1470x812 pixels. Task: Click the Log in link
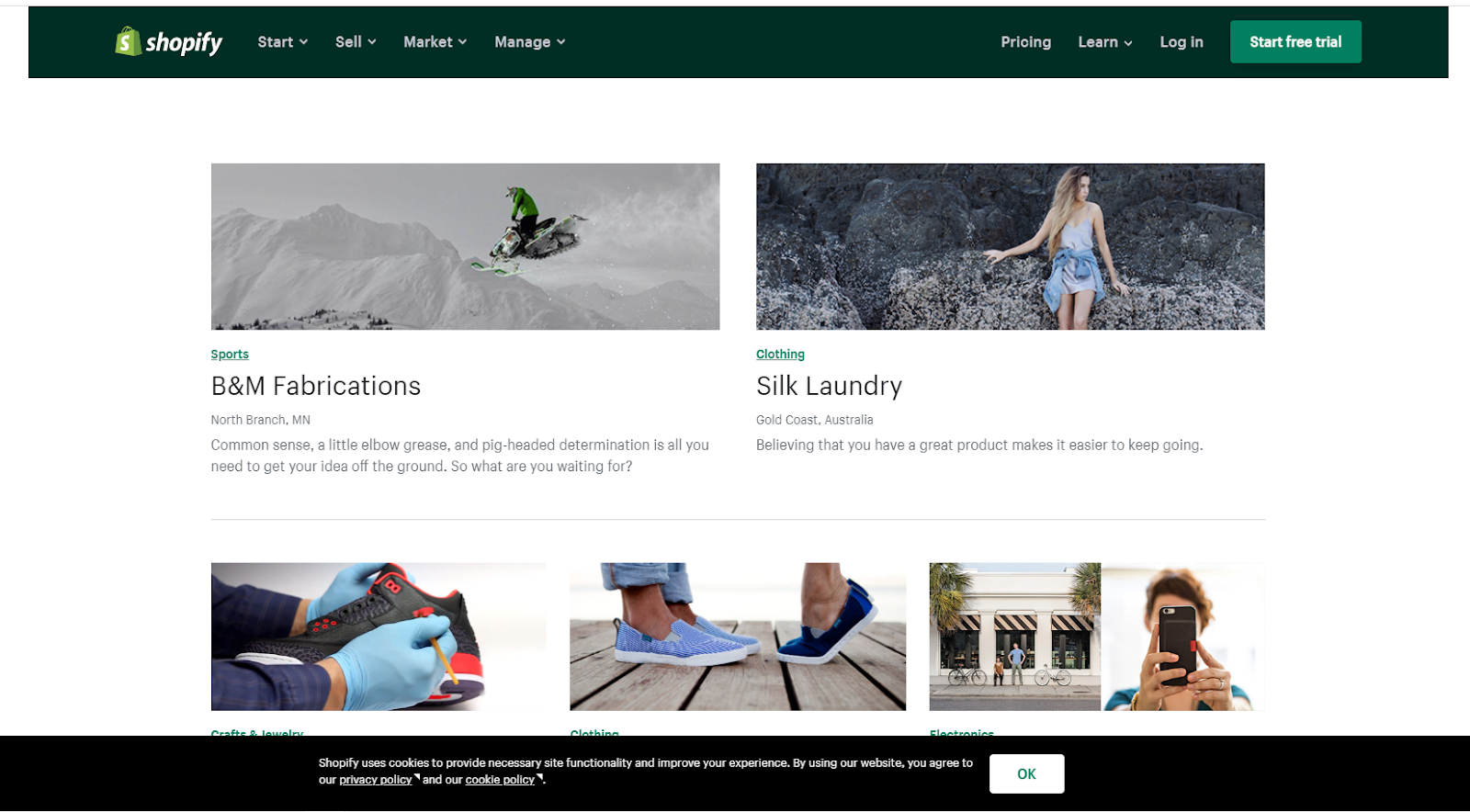point(1181,42)
